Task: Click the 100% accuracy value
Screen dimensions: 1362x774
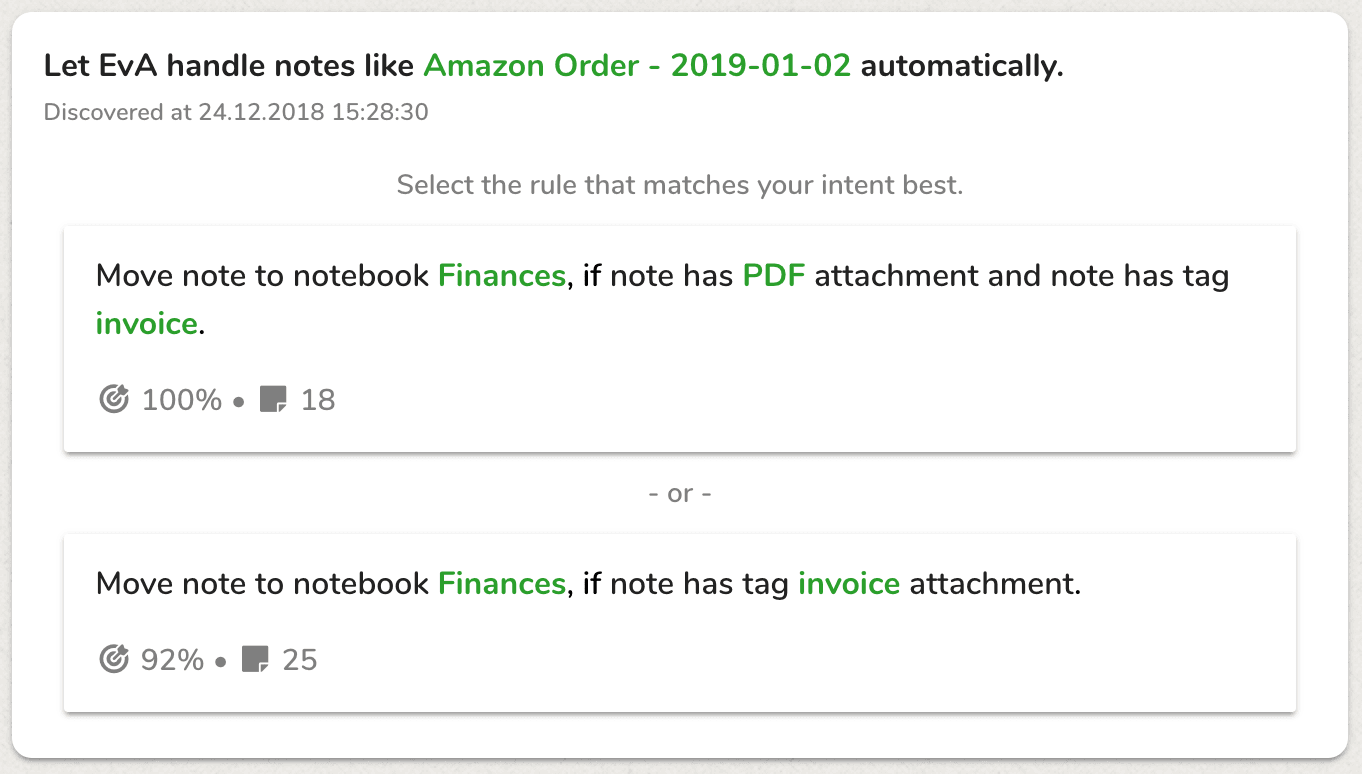Action: pos(182,400)
